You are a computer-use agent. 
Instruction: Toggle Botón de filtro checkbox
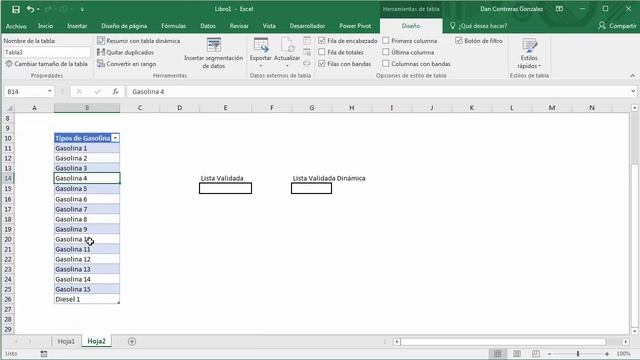(459, 40)
